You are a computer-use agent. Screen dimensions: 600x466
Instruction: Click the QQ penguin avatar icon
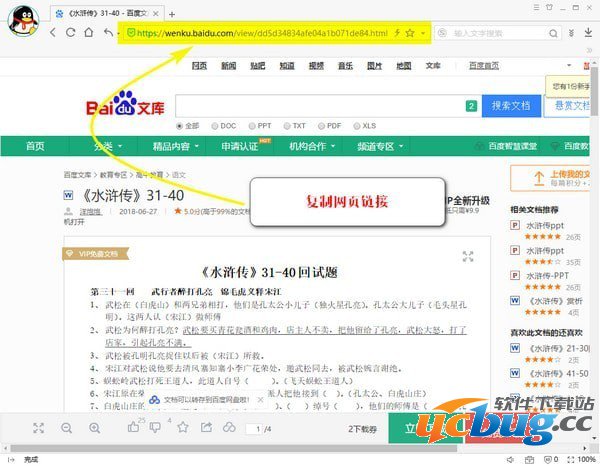tap(23, 21)
